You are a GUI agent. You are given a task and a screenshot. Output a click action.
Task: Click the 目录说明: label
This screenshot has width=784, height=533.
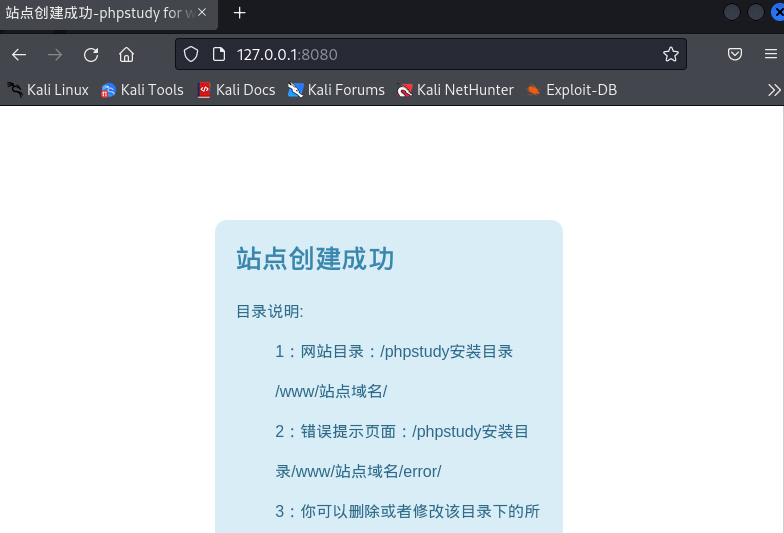click(x=270, y=312)
